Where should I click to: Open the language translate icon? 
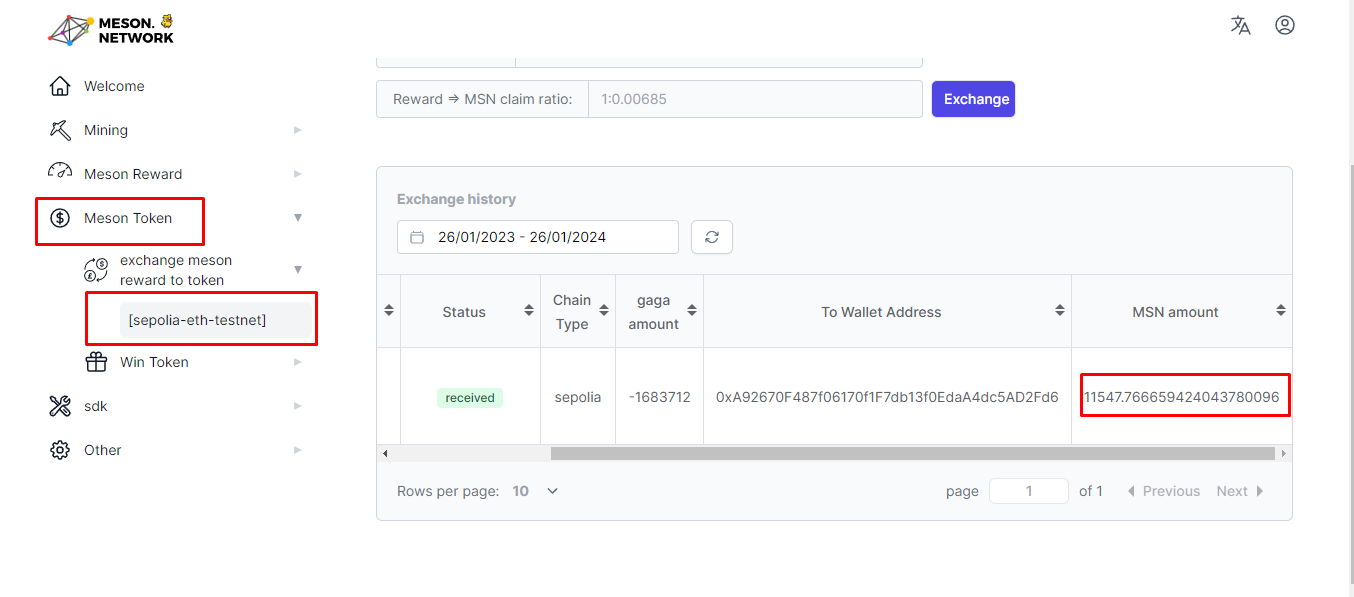(x=1240, y=25)
